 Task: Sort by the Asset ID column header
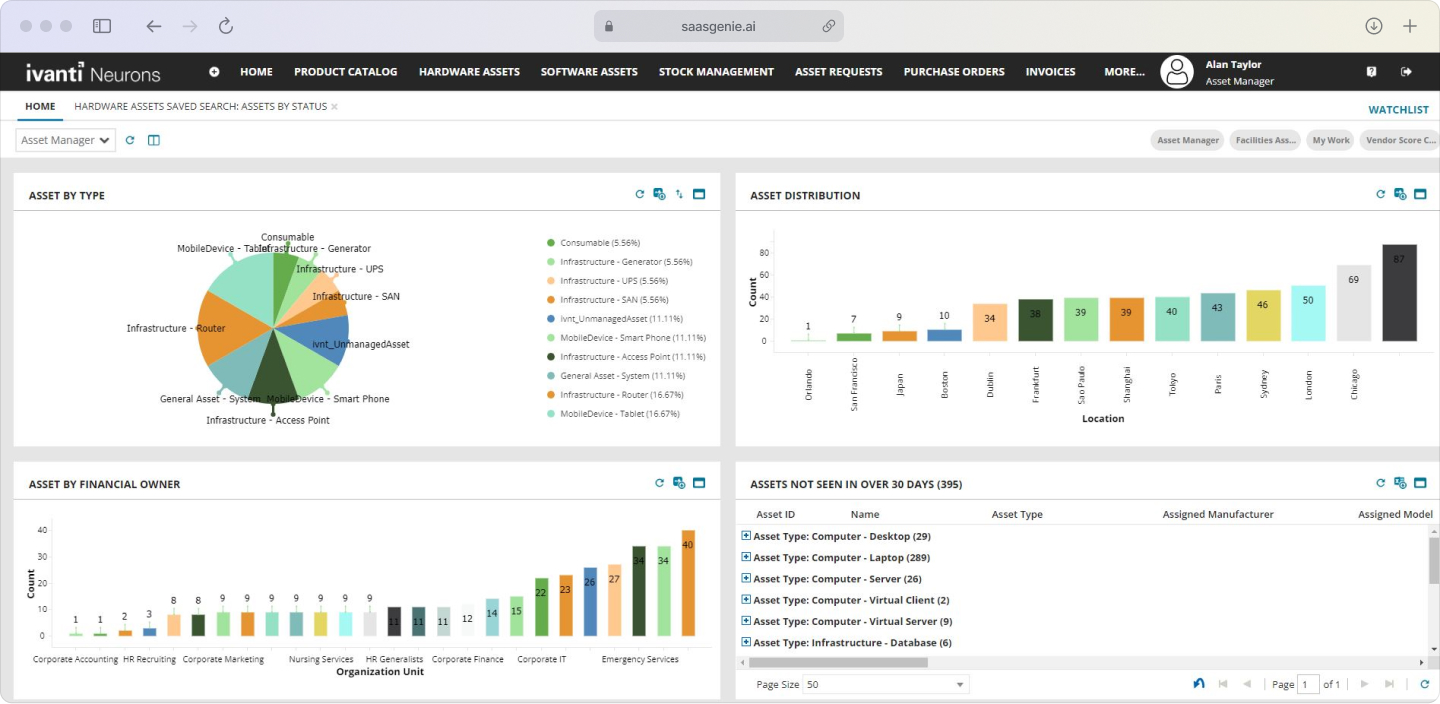[x=776, y=514]
